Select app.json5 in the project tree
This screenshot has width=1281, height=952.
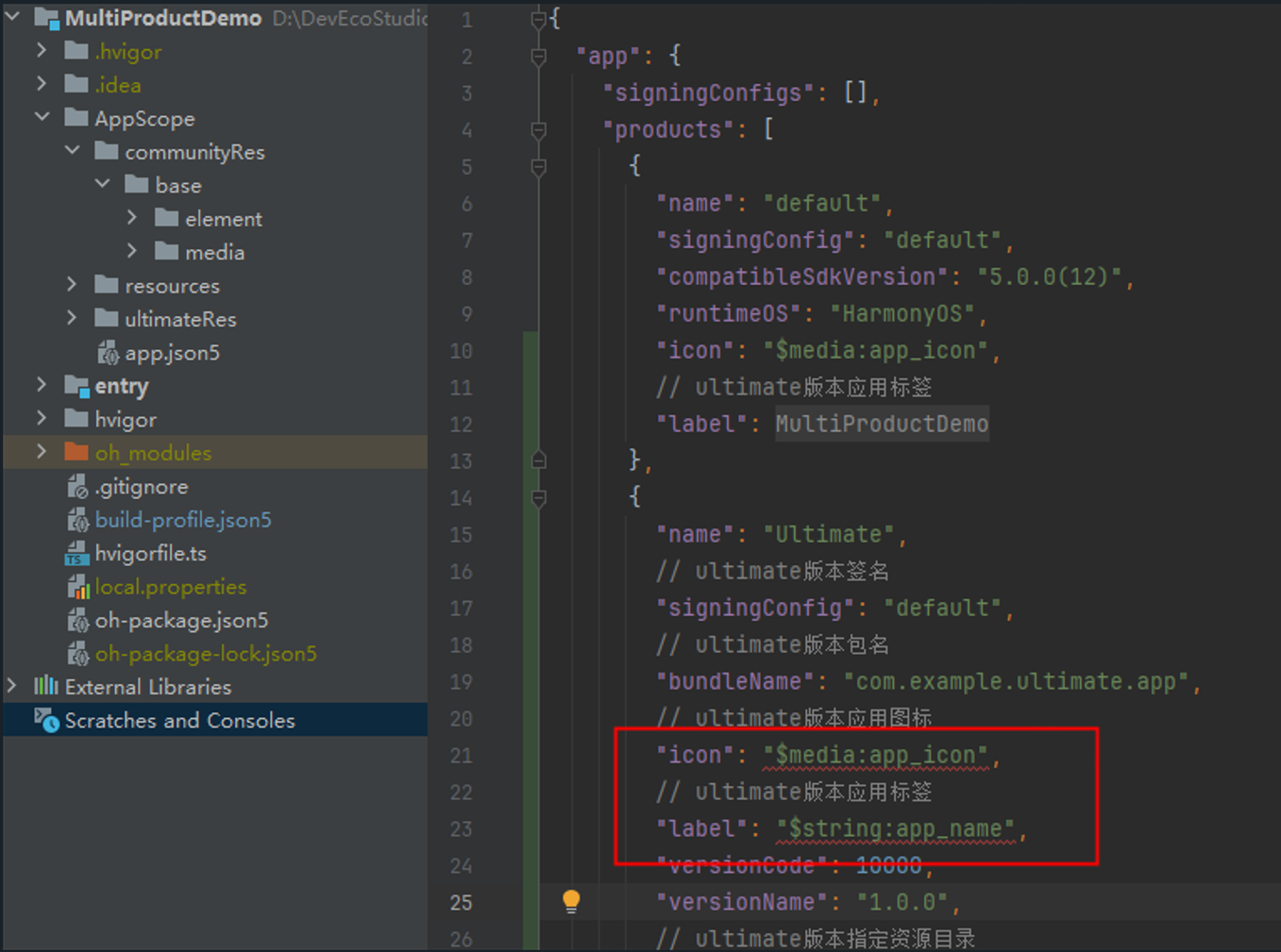pyautogui.click(x=172, y=352)
